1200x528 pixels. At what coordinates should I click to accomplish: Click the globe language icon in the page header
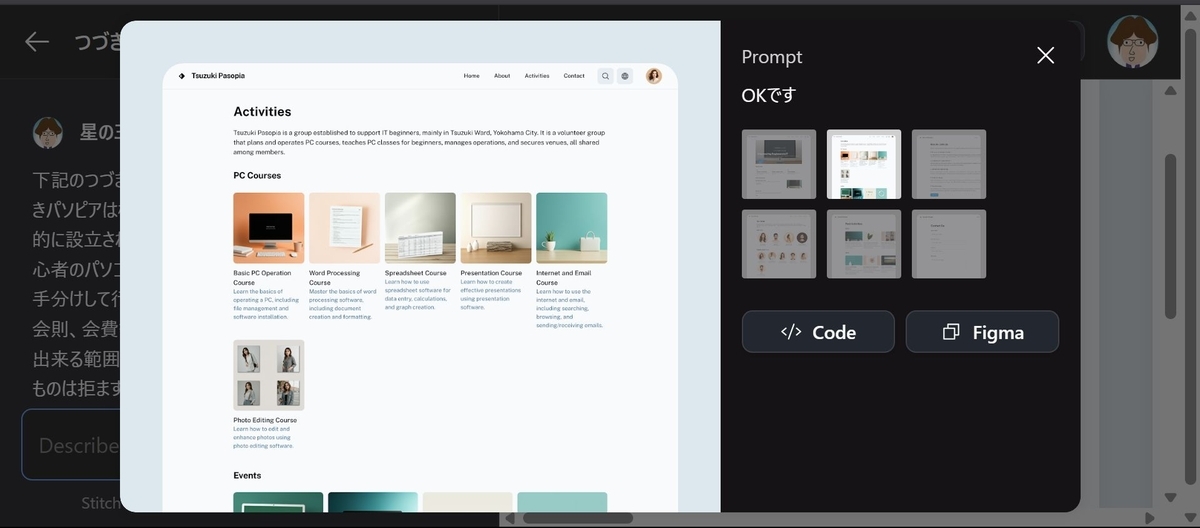click(x=625, y=76)
